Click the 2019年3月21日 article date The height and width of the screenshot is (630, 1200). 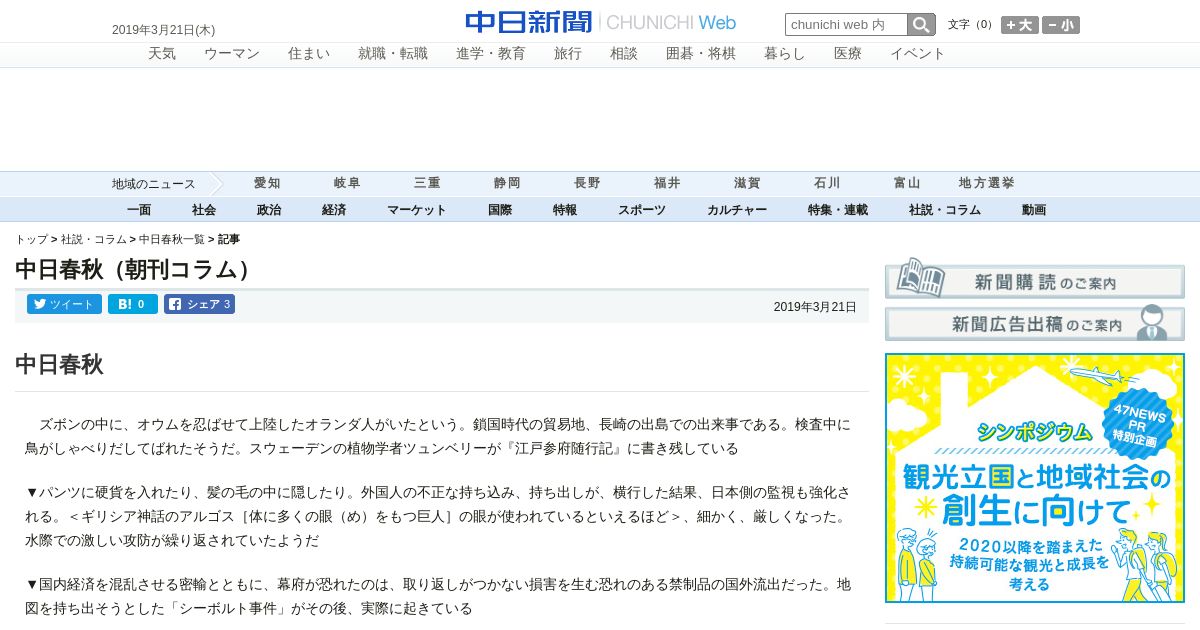[x=815, y=307]
